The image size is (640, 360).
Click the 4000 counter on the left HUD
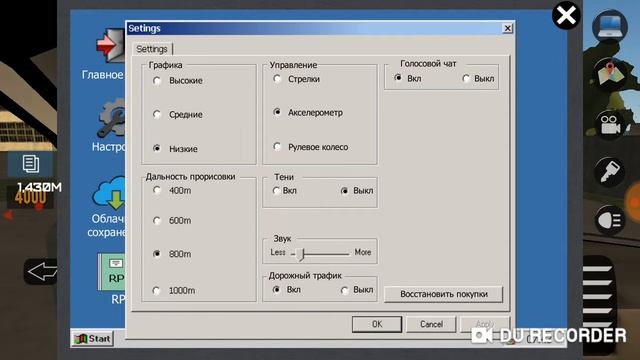31,198
